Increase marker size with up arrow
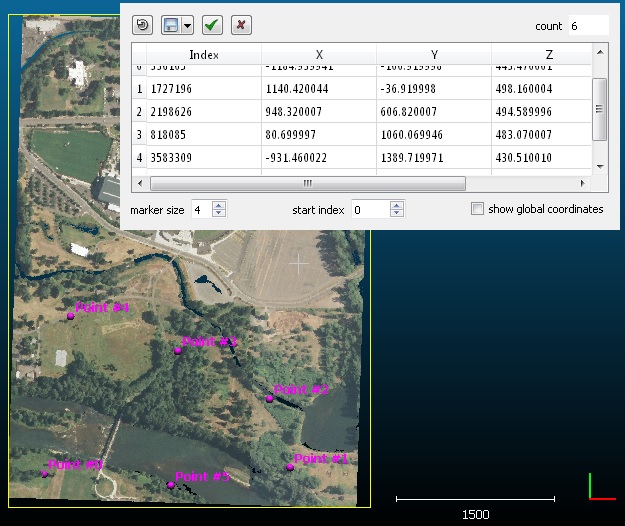Viewport: 625px width, 526px height. point(220,205)
